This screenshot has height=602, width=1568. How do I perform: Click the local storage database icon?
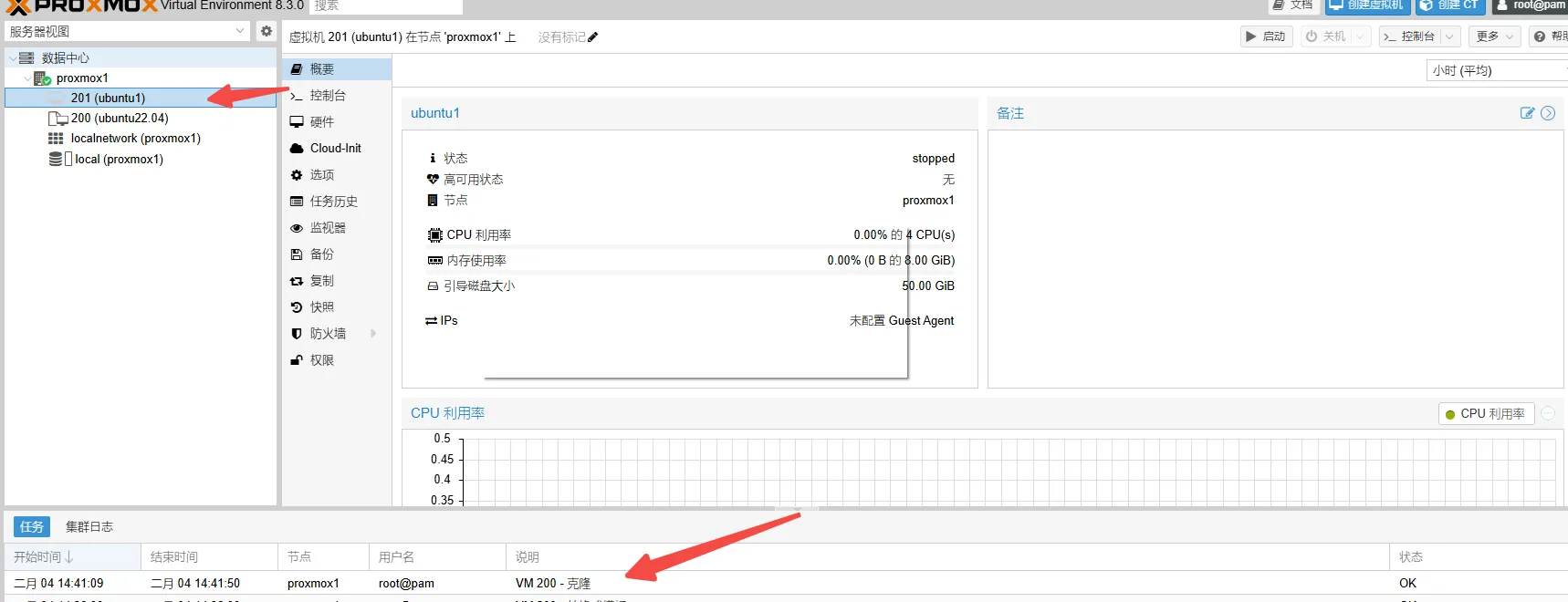tap(56, 159)
